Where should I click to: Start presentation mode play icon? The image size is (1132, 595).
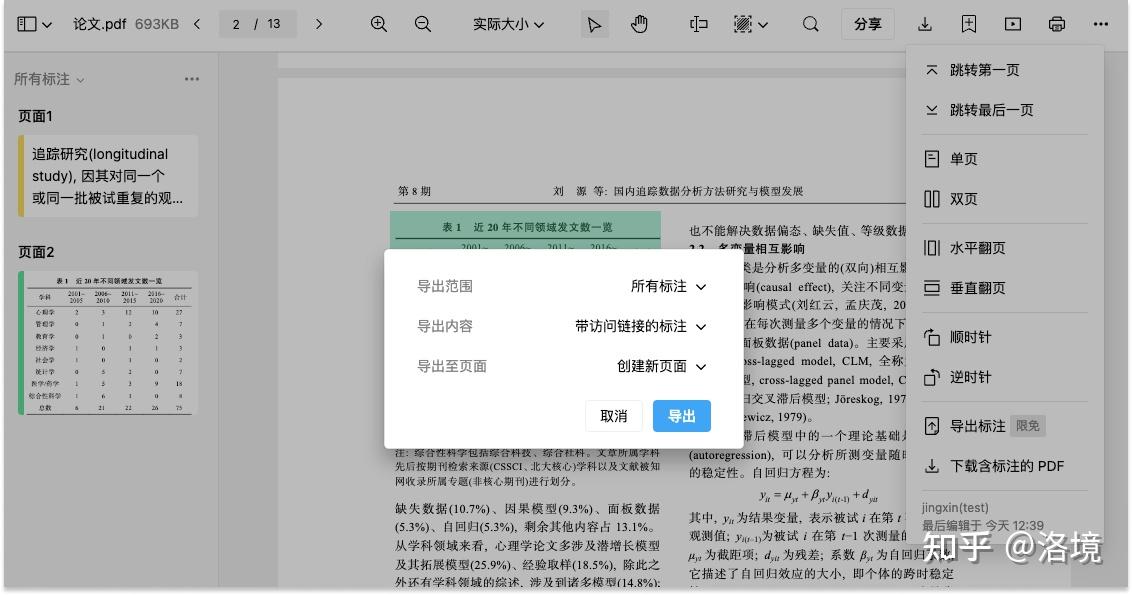pyautogui.click(x=1013, y=24)
